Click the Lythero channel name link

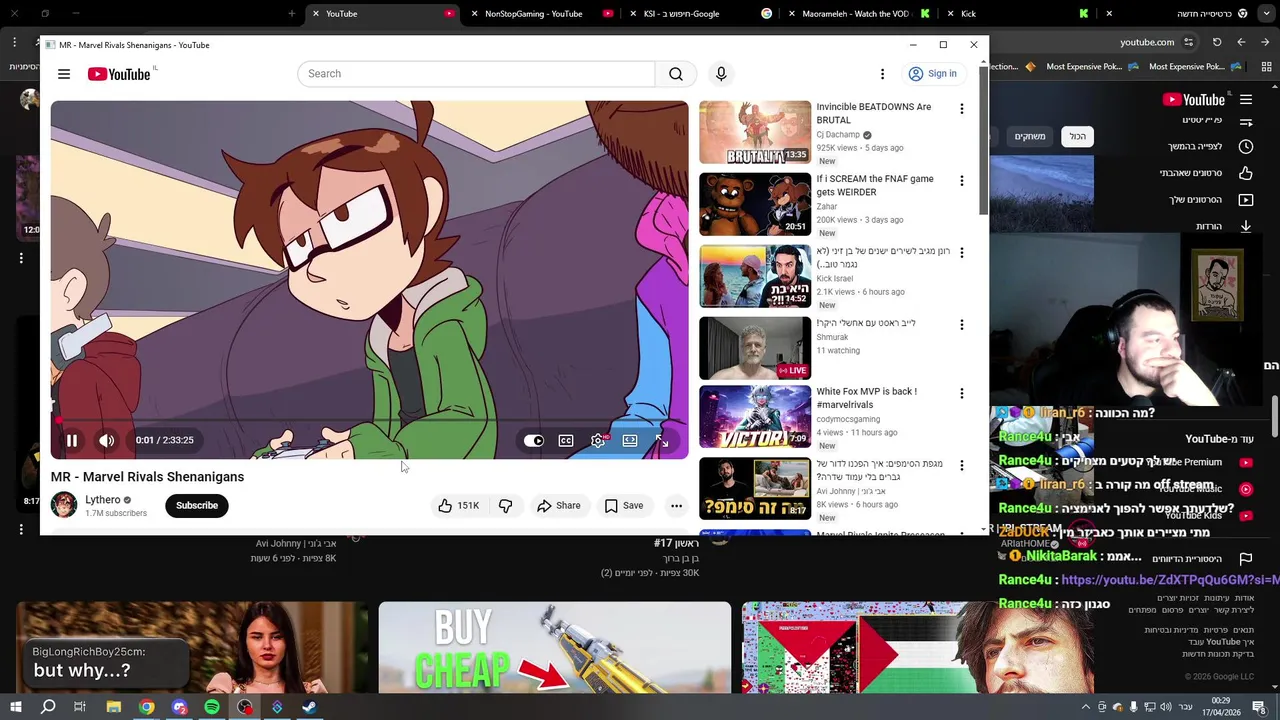coord(103,500)
